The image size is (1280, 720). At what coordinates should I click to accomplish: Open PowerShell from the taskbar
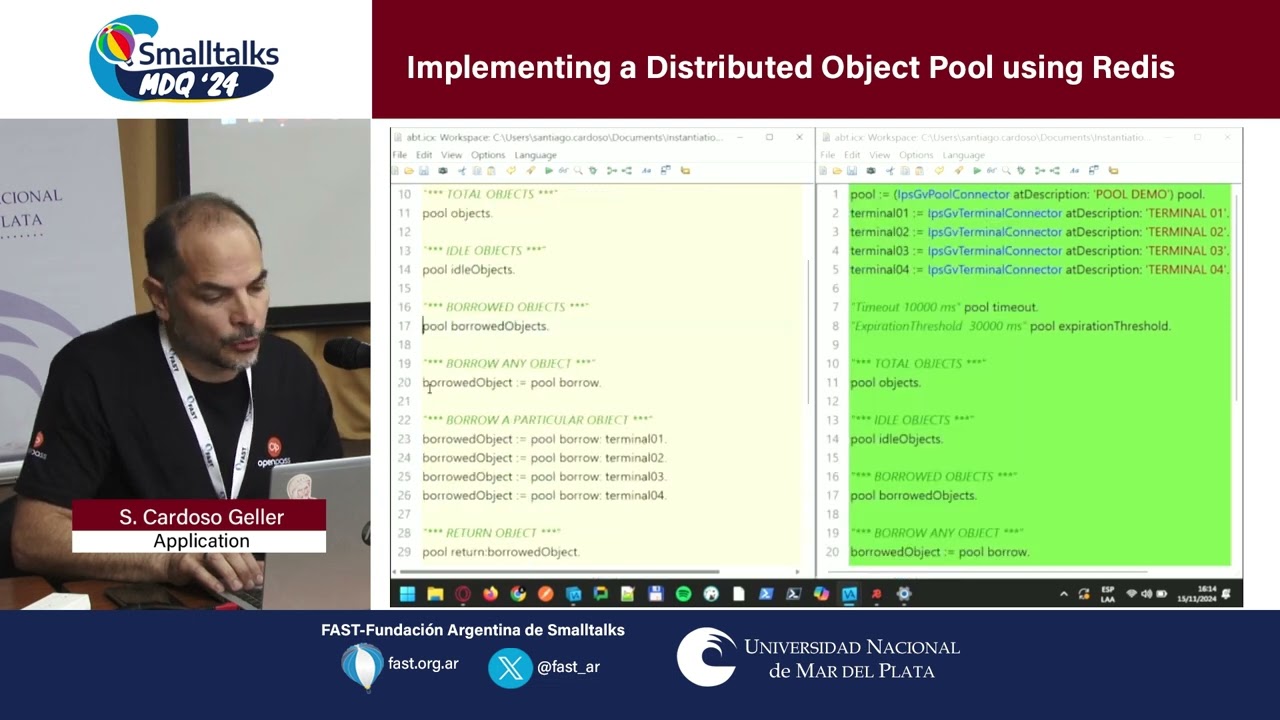[767, 594]
